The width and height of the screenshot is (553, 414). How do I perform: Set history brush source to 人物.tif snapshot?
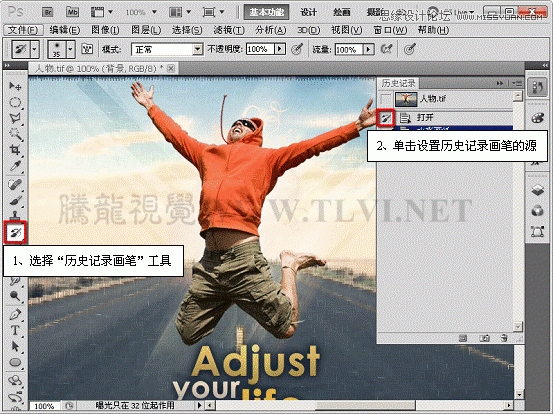coord(386,99)
